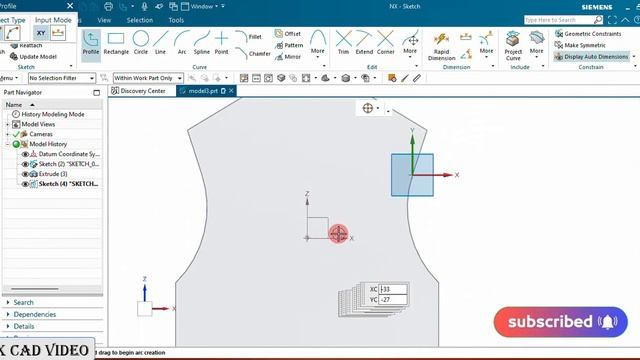The height and width of the screenshot is (360, 640).
Task: Open the Tools ribbon tab
Action: [x=176, y=20]
